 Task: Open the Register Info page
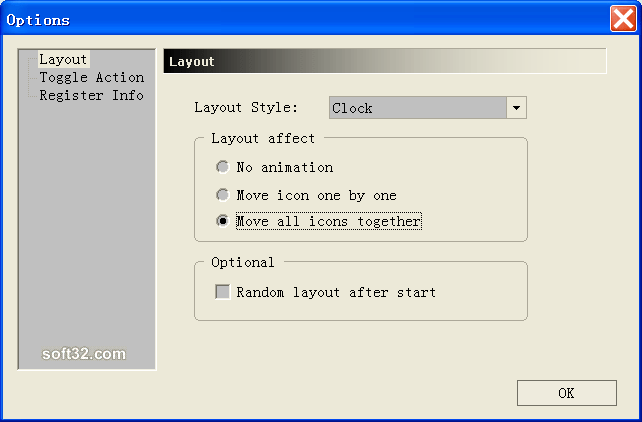91,95
